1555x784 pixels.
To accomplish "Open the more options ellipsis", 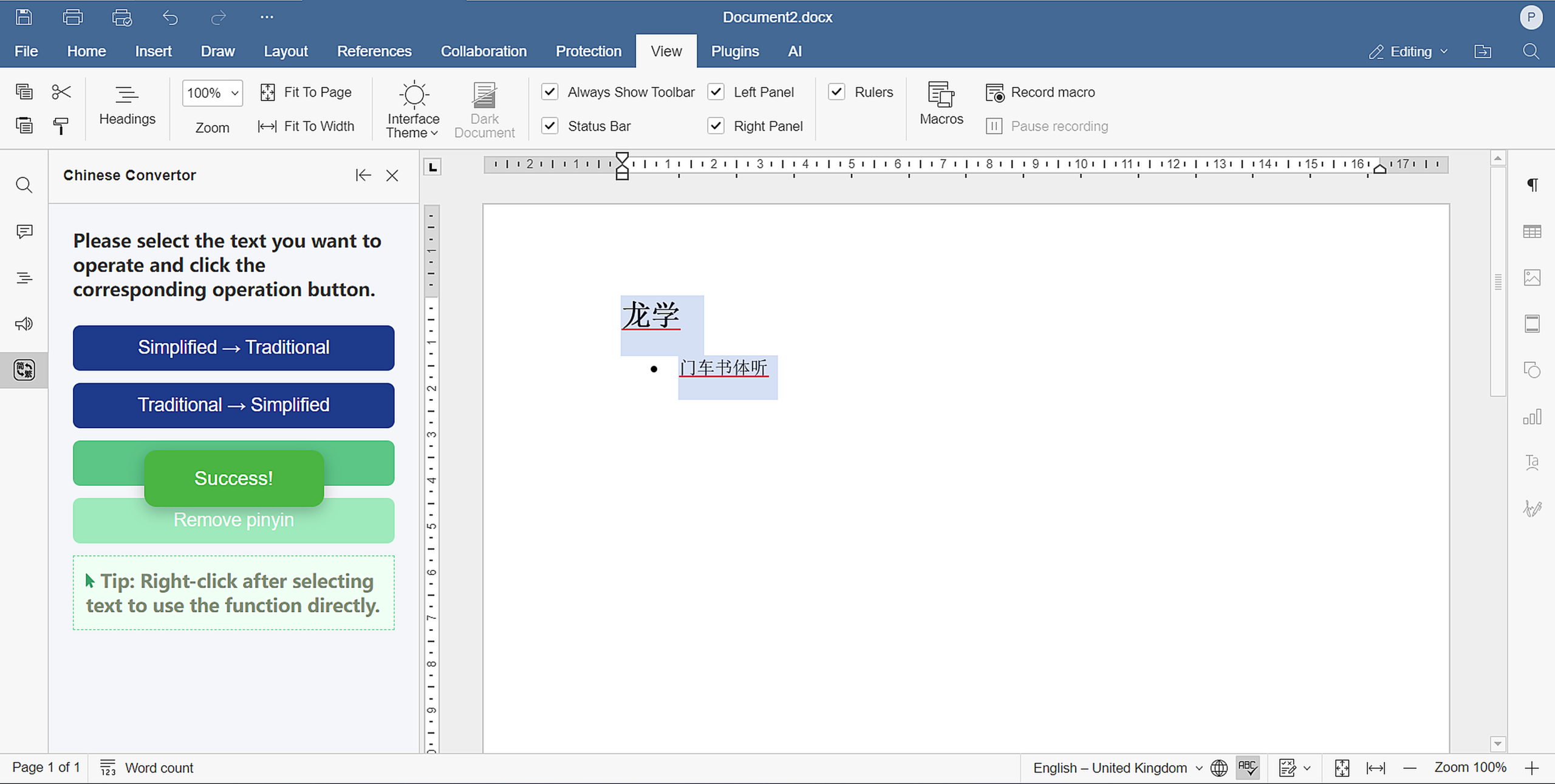I will tap(267, 17).
